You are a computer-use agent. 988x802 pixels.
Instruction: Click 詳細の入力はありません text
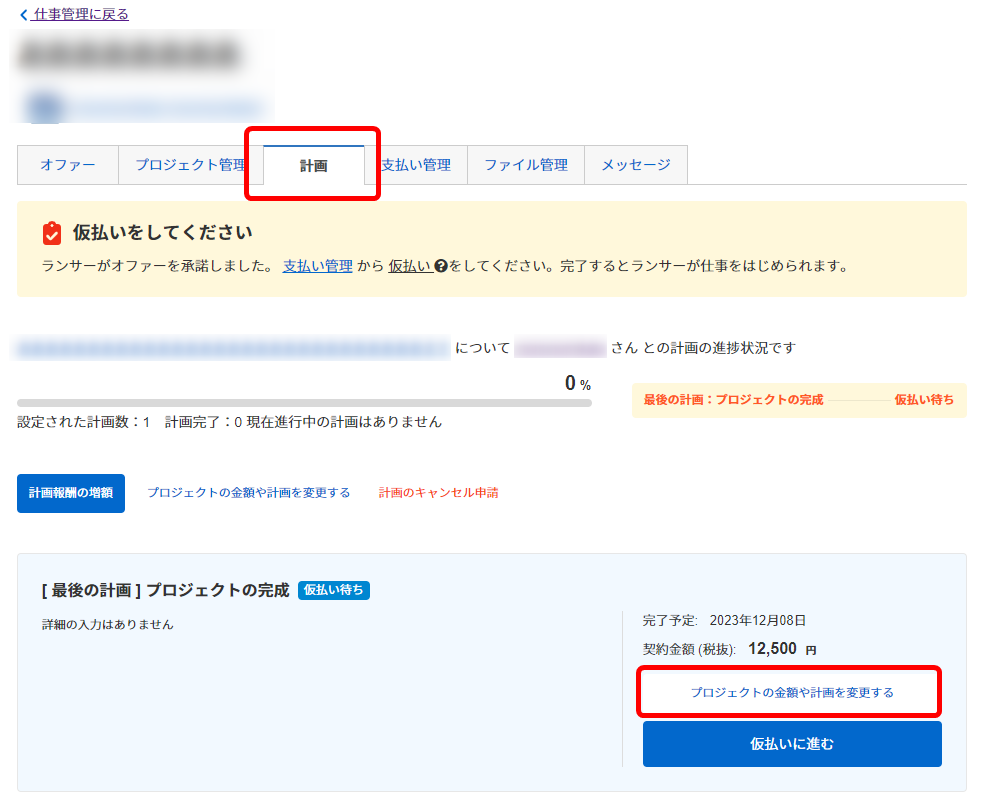point(108,624)
